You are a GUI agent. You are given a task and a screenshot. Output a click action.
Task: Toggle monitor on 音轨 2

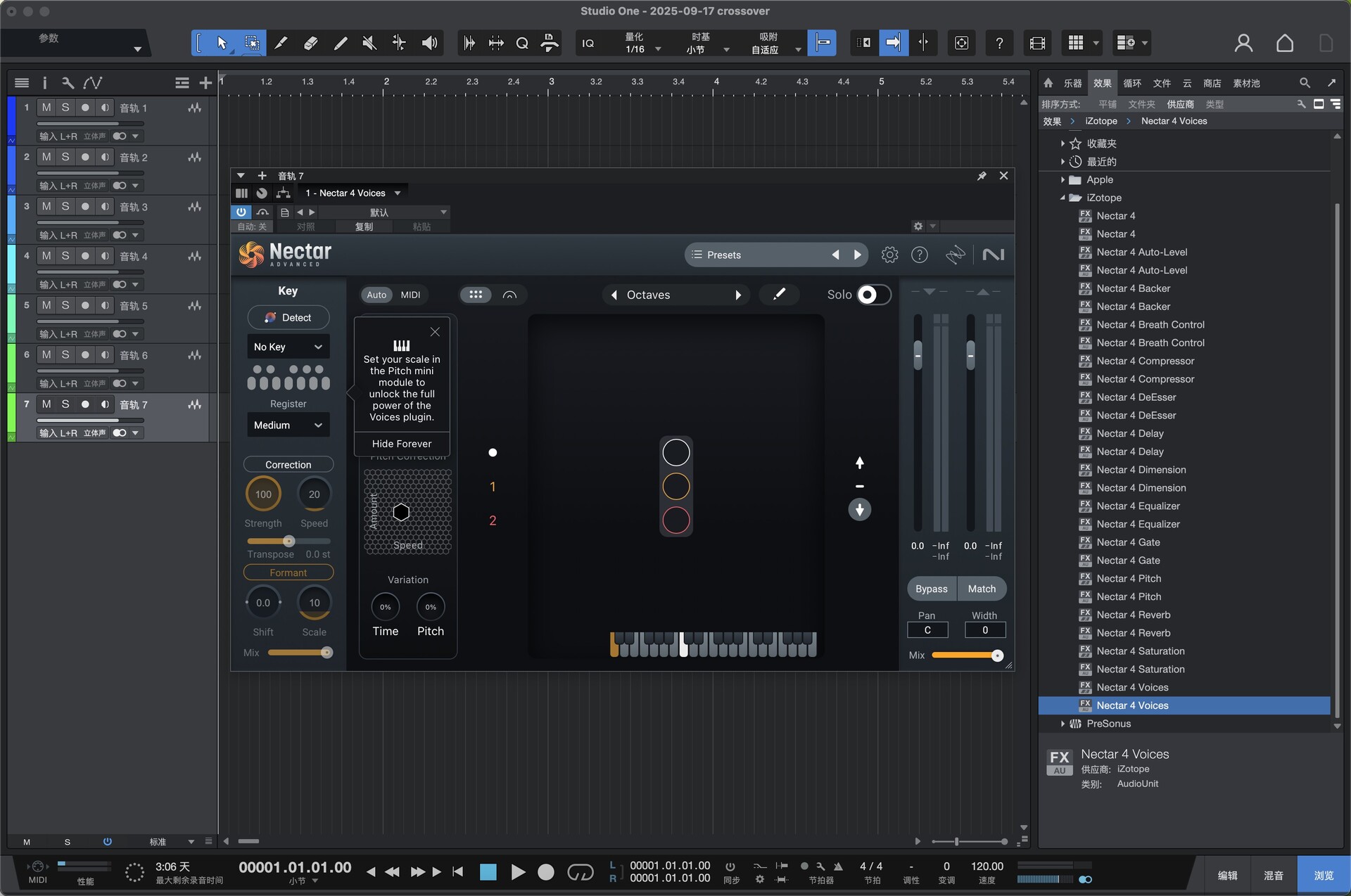tap(105, 157)
